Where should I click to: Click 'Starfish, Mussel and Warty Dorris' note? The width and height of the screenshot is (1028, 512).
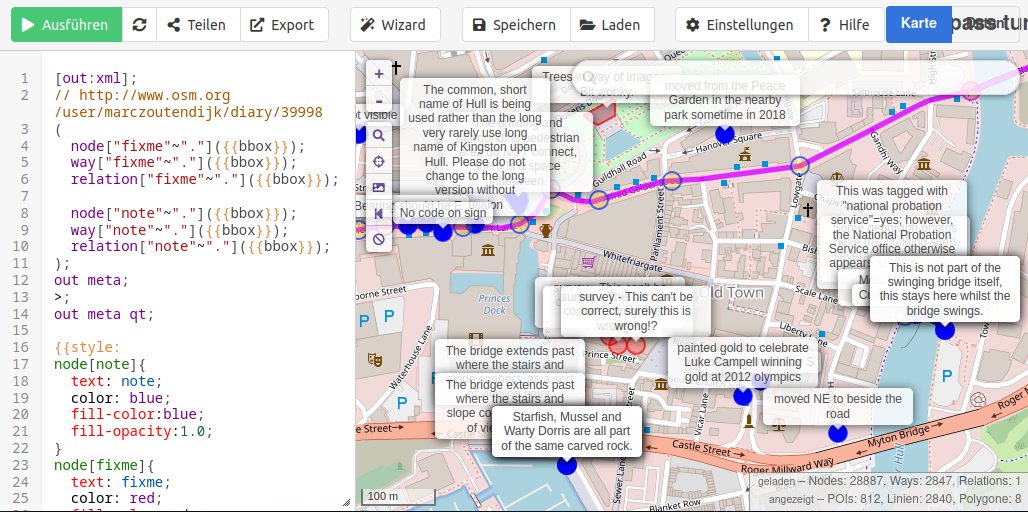[x=566, y=431]
